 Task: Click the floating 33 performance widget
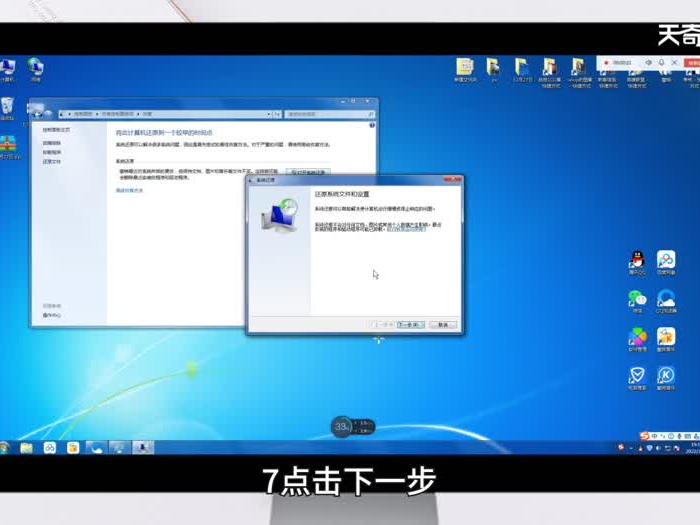[353, 427]
